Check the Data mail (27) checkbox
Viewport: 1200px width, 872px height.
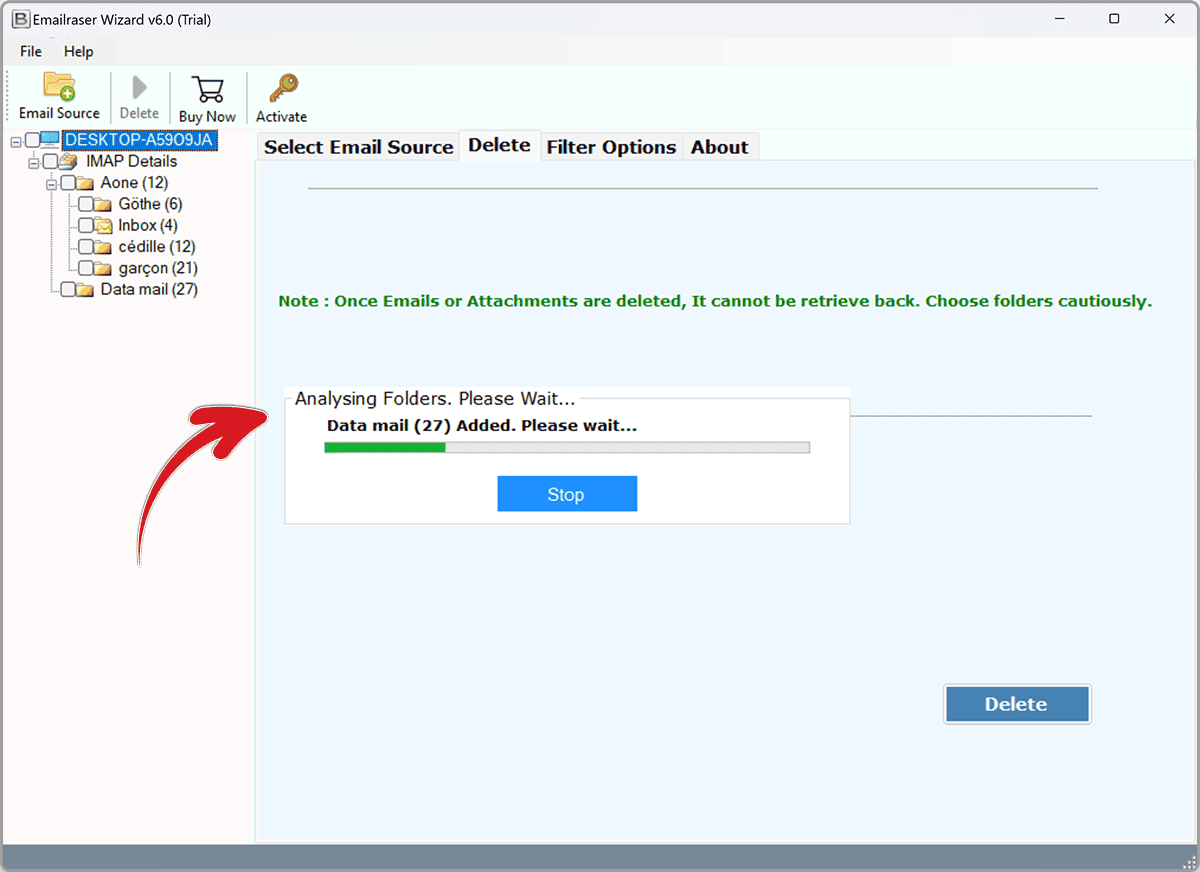(68, 290)
